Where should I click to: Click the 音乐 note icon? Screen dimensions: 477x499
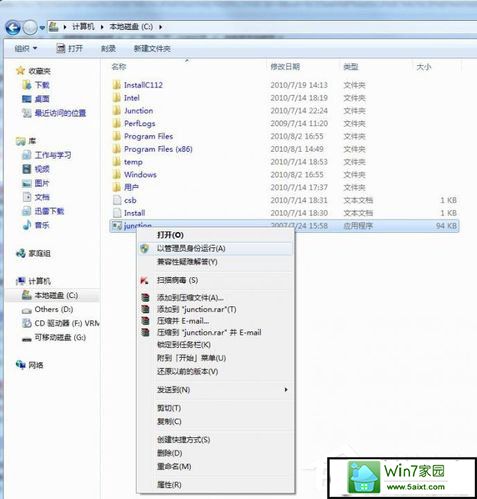[27, 225]
